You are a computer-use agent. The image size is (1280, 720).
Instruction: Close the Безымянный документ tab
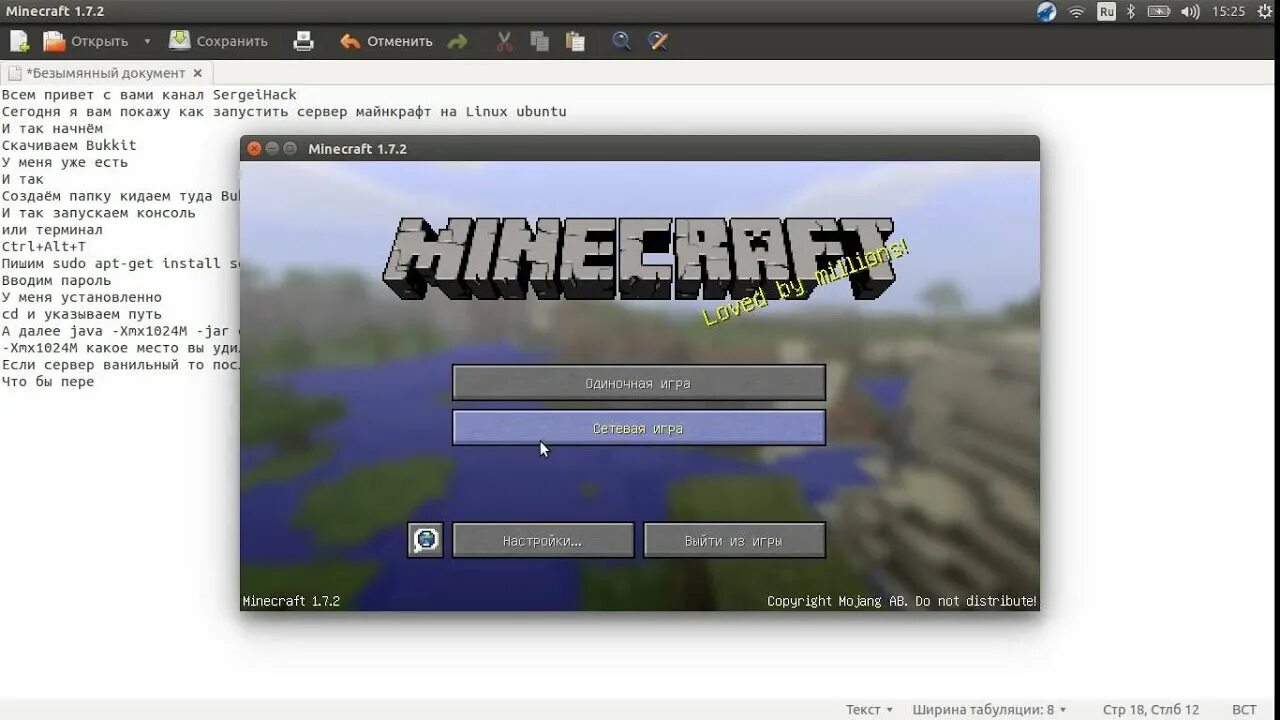pyautogui.click(x=198, y=73)
